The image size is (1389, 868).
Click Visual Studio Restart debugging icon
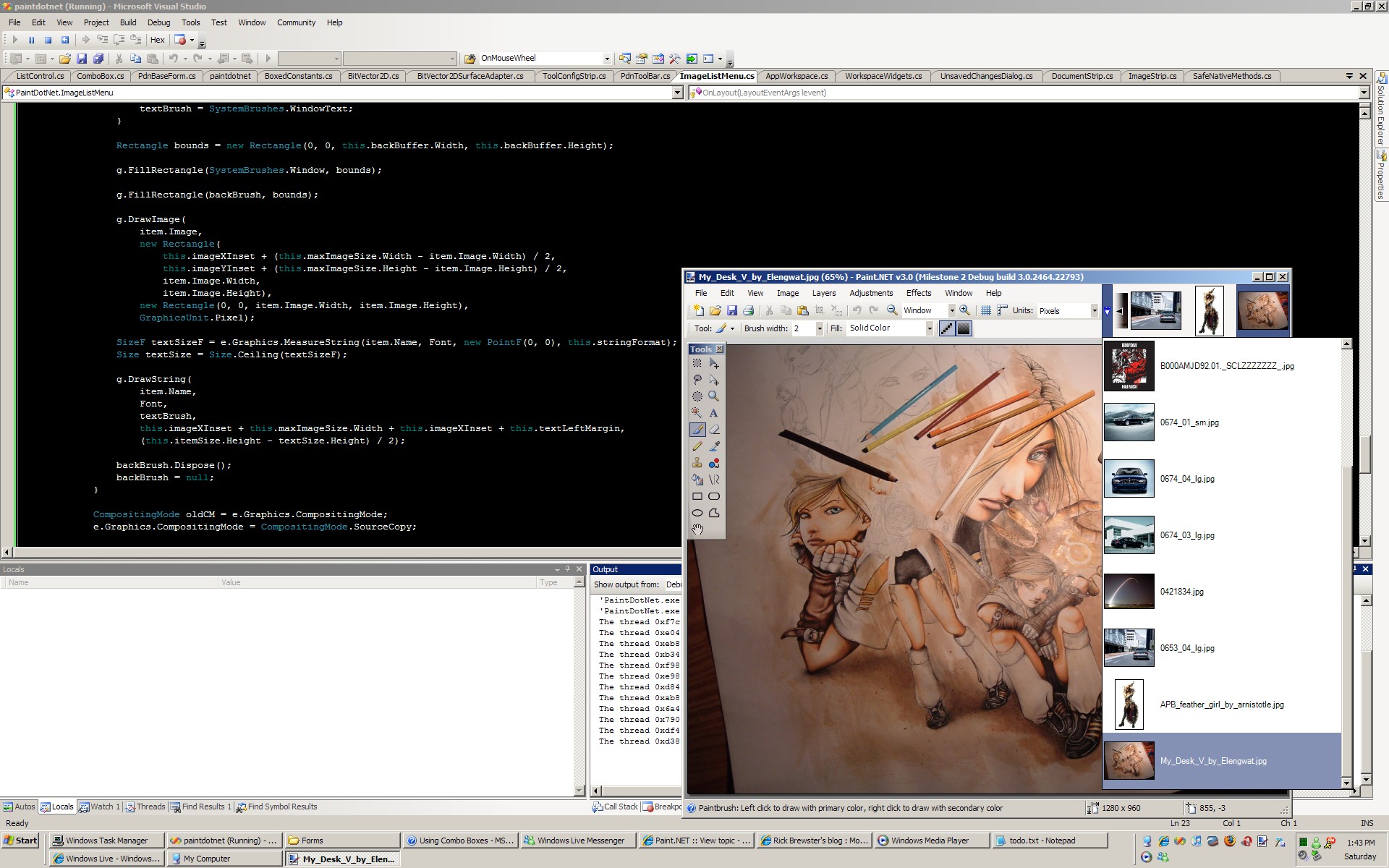[65, 40]
